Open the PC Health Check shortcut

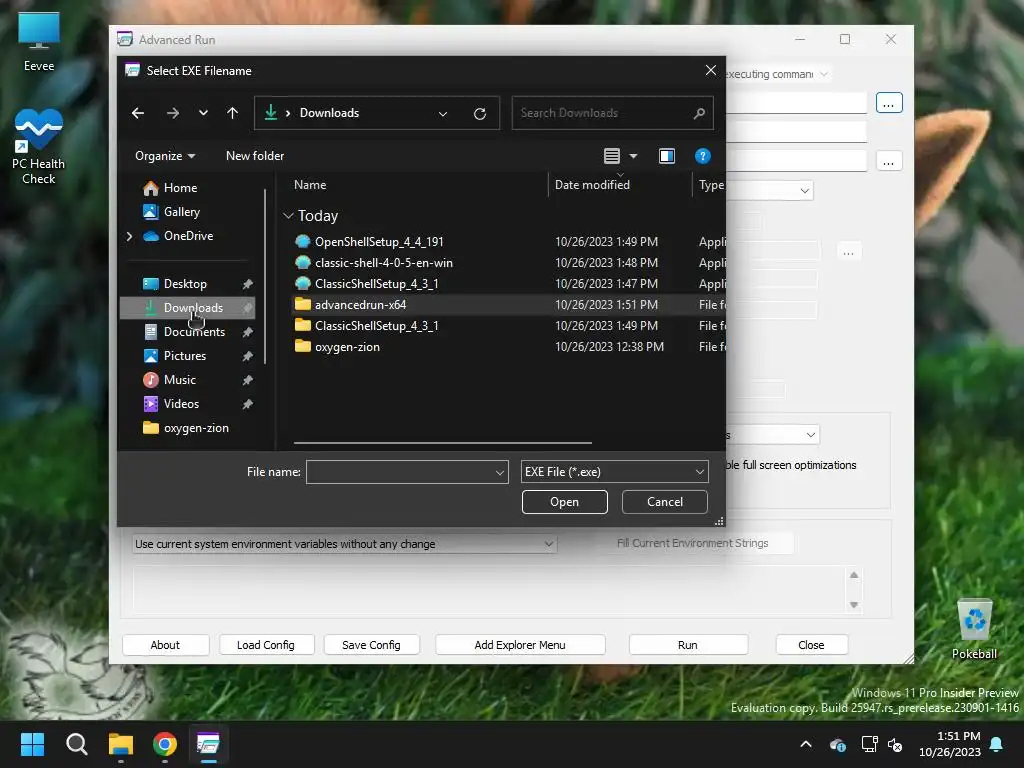(39, 147)
